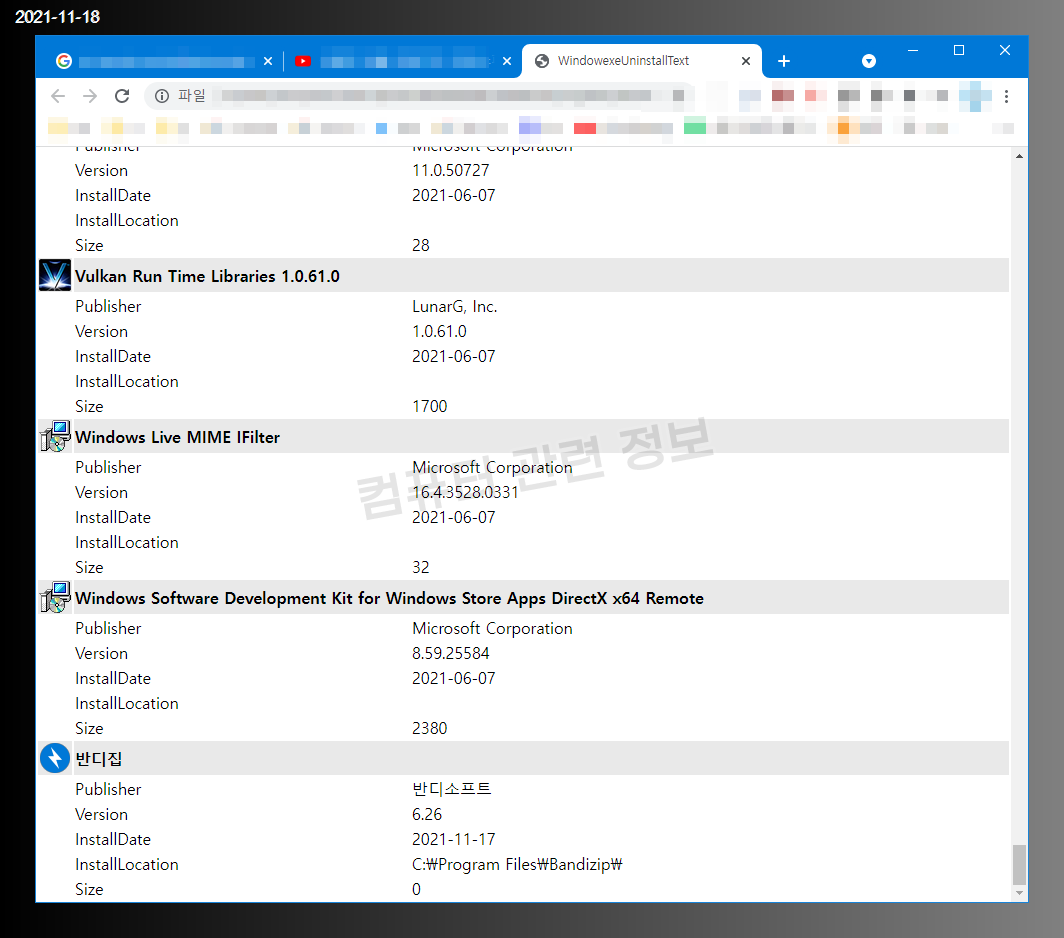
Task: Open a new tab with plus button
Action: tap(784, 61)
